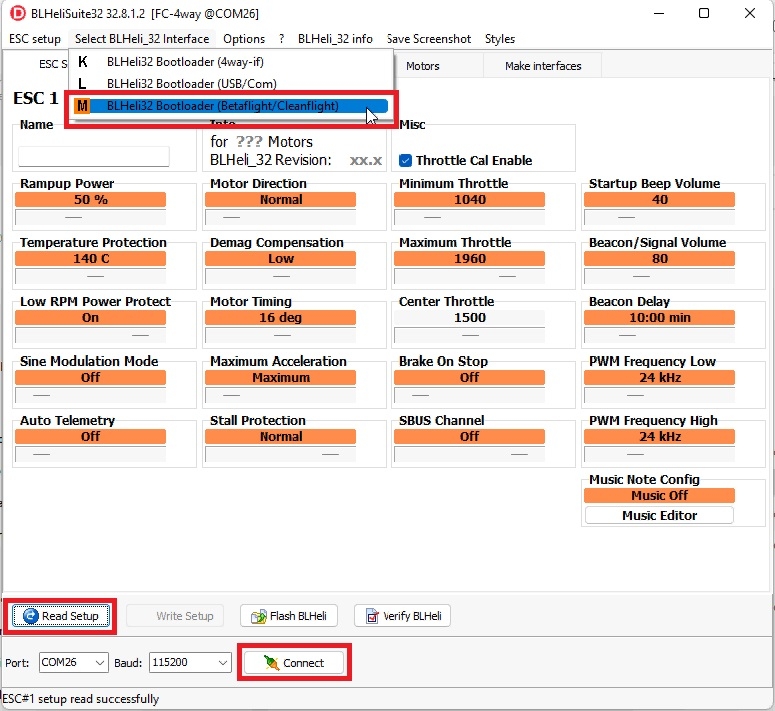Click the Motor Timing slider track
This screenshot has width=775, height=711.
[281, 335]
